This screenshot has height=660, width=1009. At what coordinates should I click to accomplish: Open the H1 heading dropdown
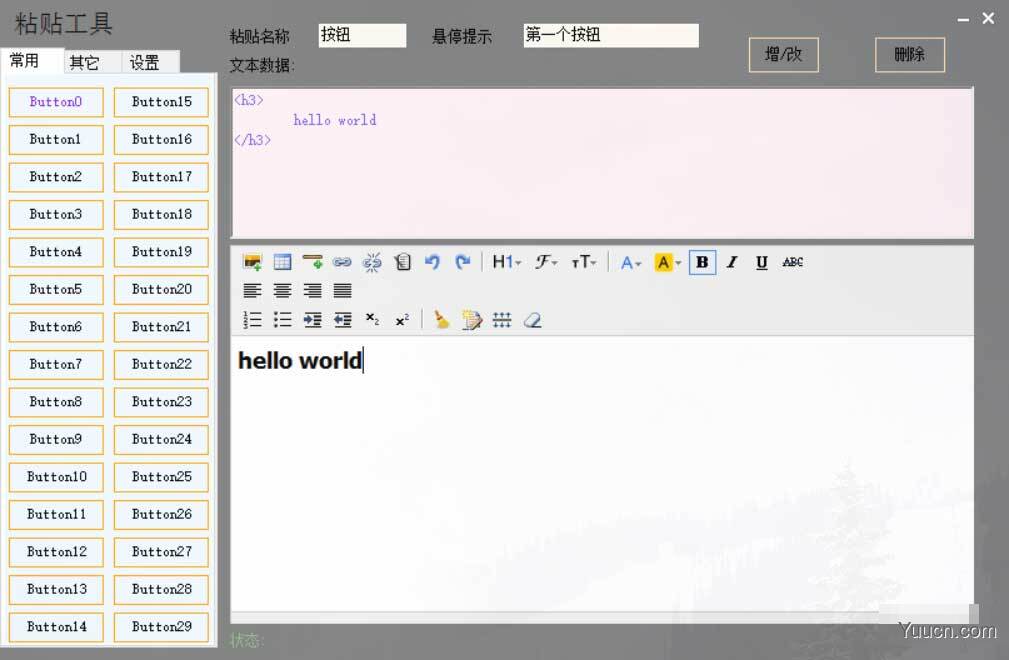click(506, 262)
